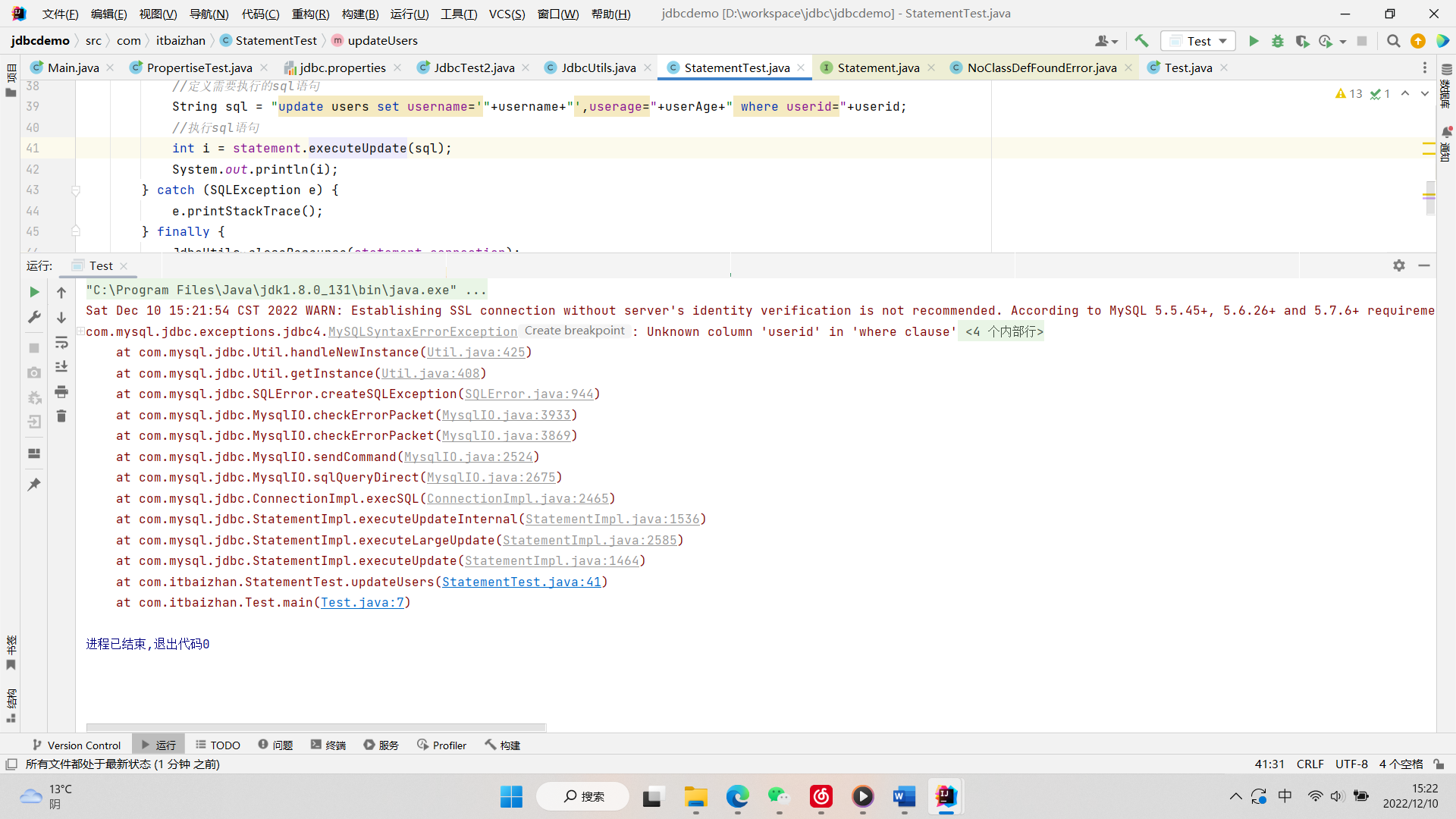This screenshot has height=819, width=1456.
Task: Click the CRLF line separator selector
Action: click(x=1310, y=764)
